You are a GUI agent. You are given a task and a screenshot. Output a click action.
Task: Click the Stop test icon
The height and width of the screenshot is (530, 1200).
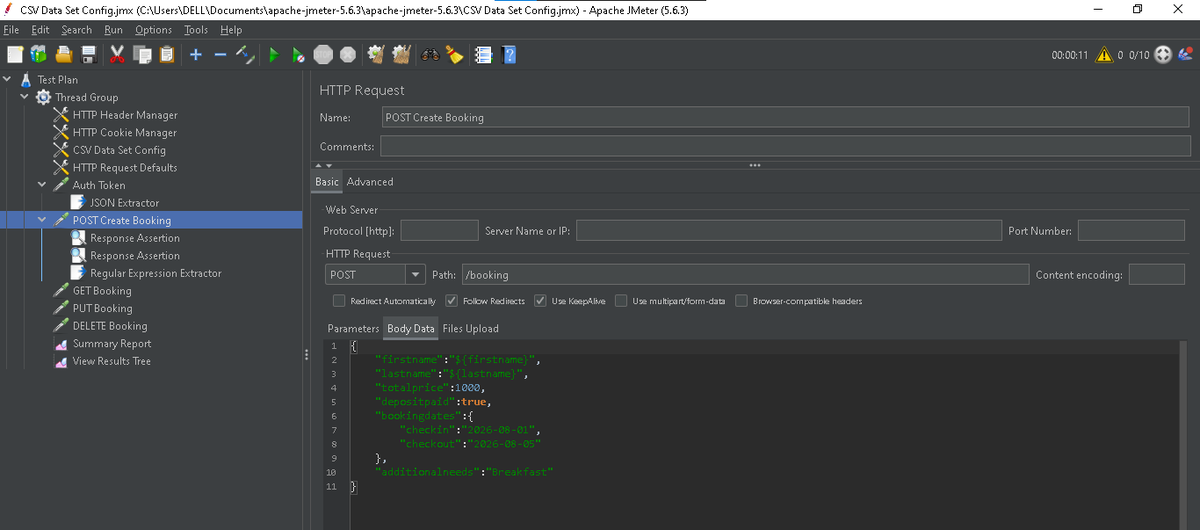click(x=323, y=54)
